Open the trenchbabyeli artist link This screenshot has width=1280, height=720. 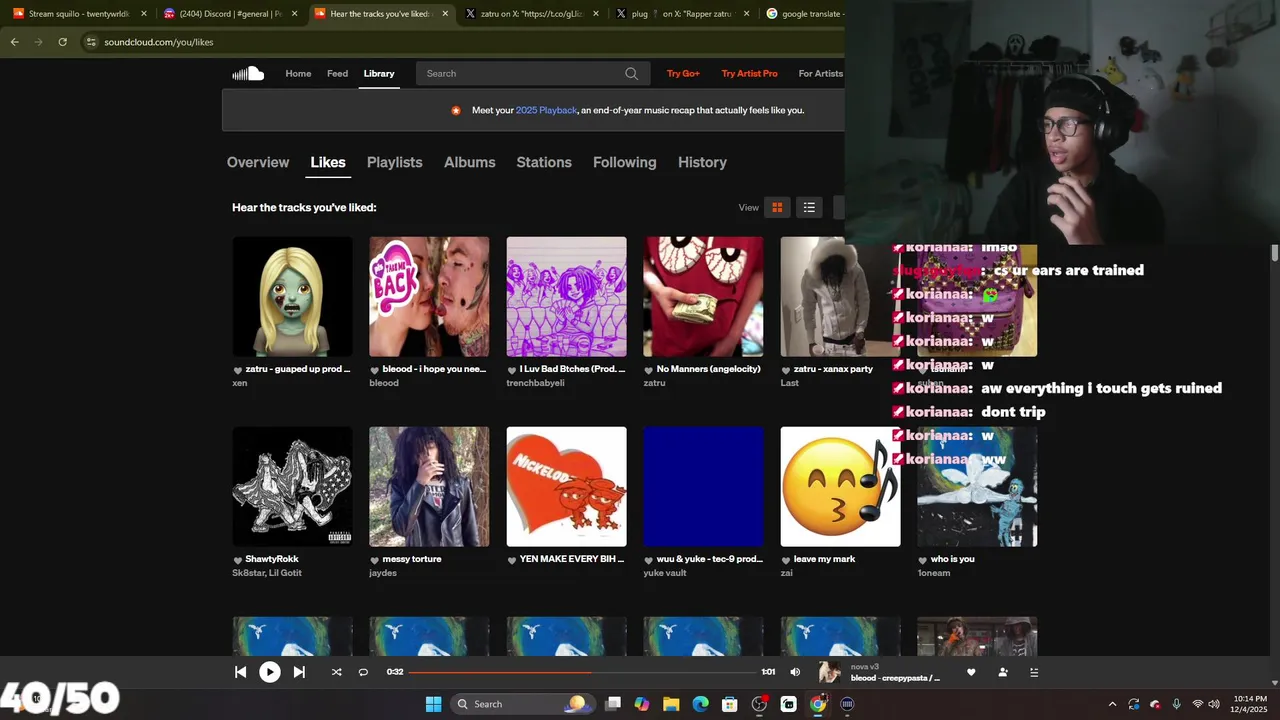pos(535,383)
